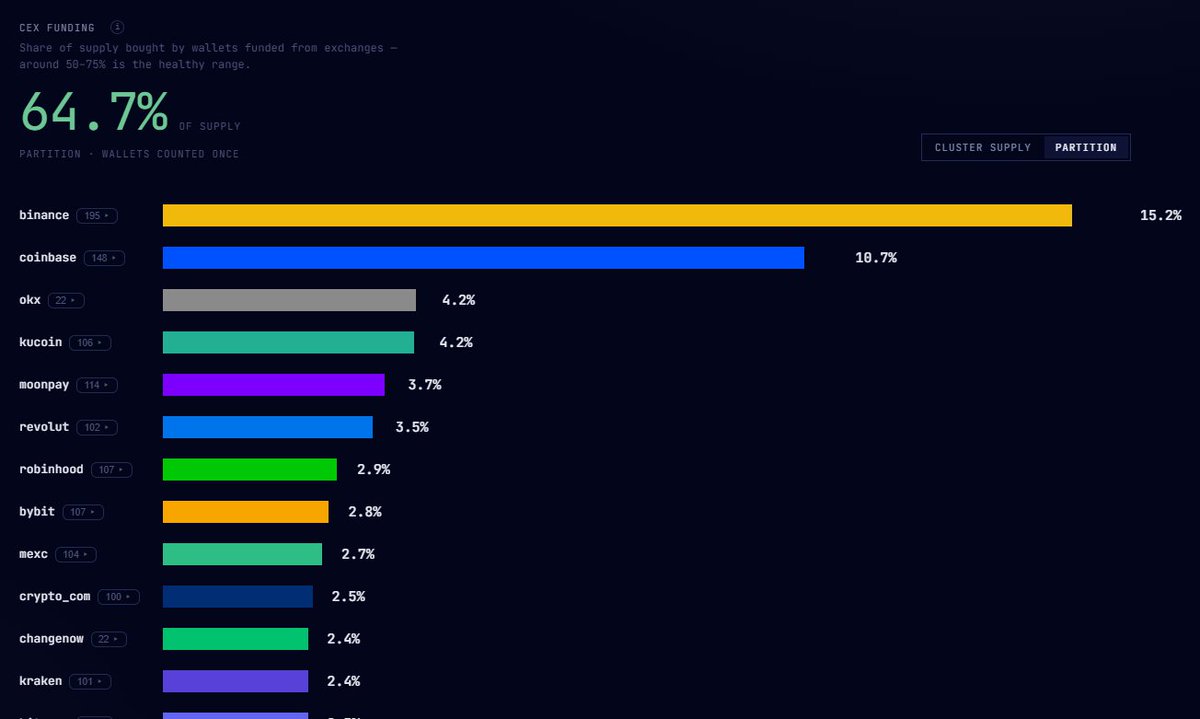Click the kraken exchange label
The image size is (1200, 719).
pos(40,681)
